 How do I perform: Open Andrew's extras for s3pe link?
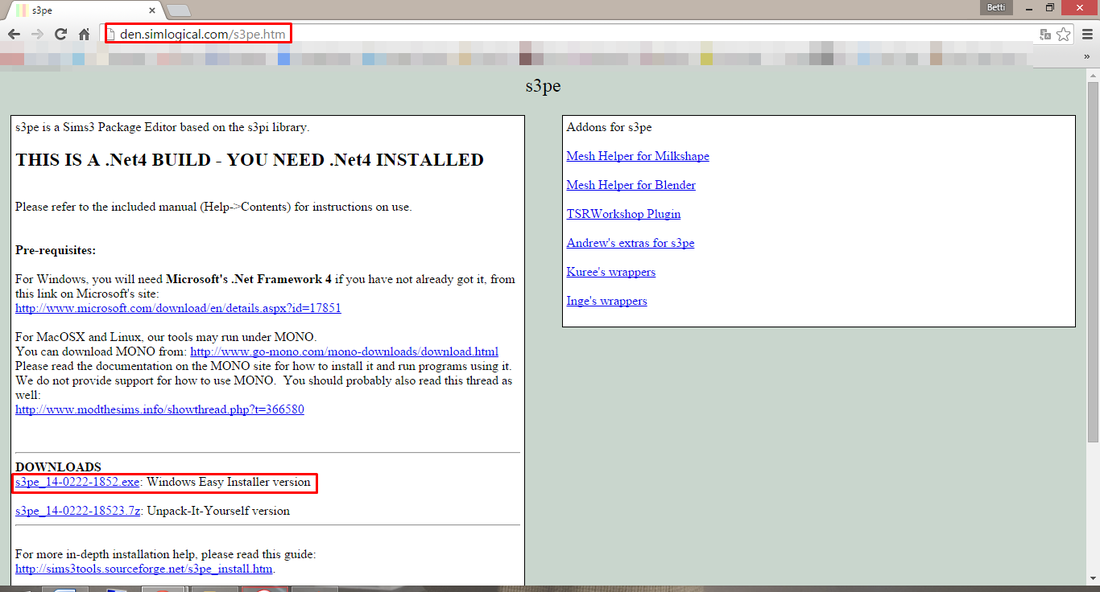(630, 243)
